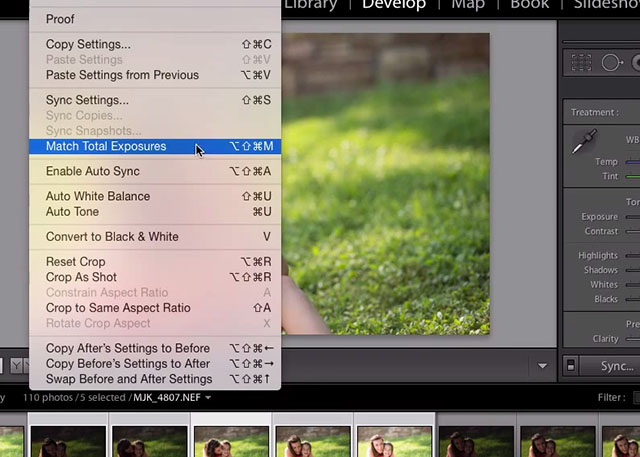Open the Book module

(529, 5)
